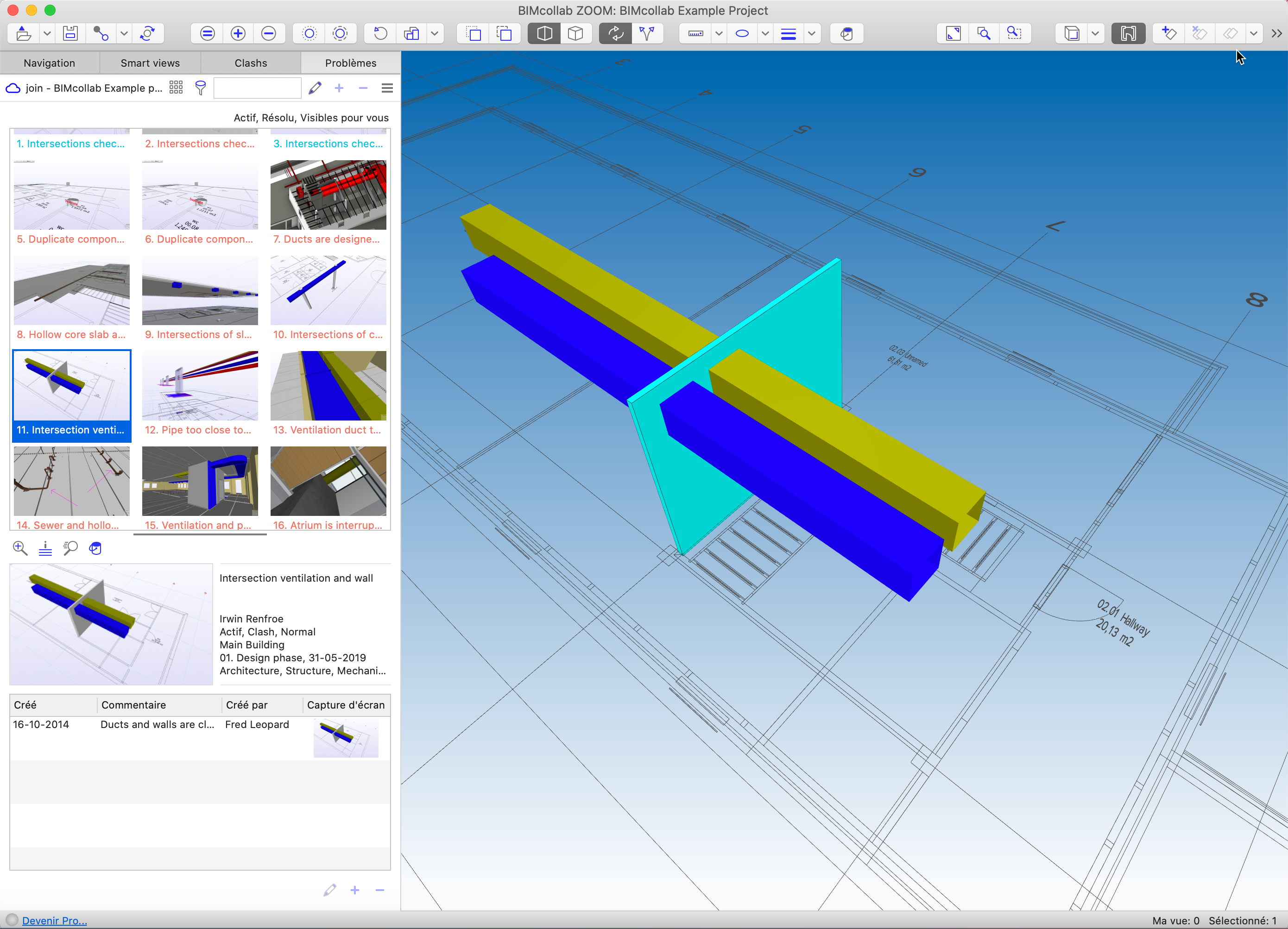Open the section box dropdown arrow
The image size is (1288, 929).
pos(1095,33)
